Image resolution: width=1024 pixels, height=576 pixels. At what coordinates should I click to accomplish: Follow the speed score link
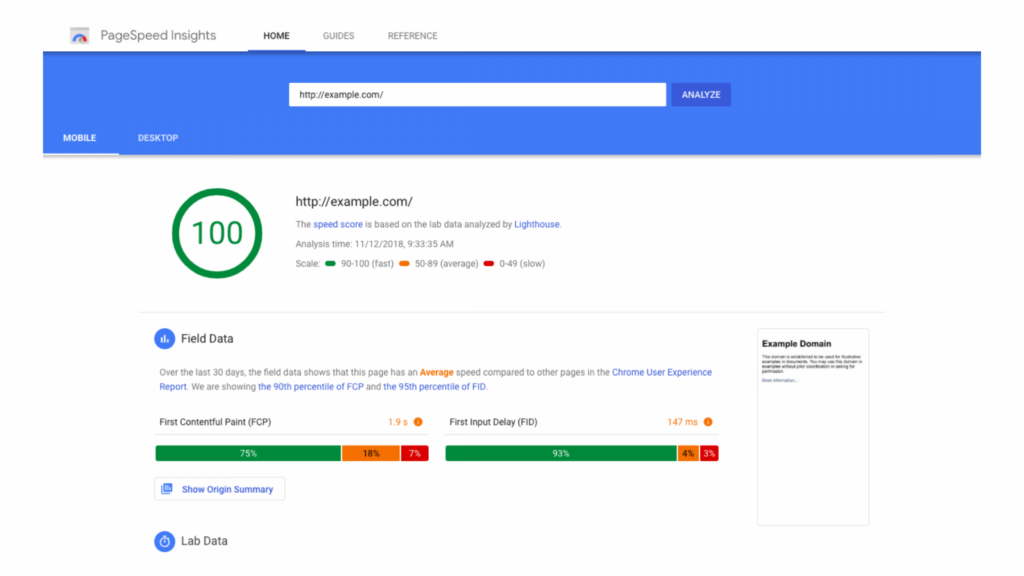pos(338,224)
